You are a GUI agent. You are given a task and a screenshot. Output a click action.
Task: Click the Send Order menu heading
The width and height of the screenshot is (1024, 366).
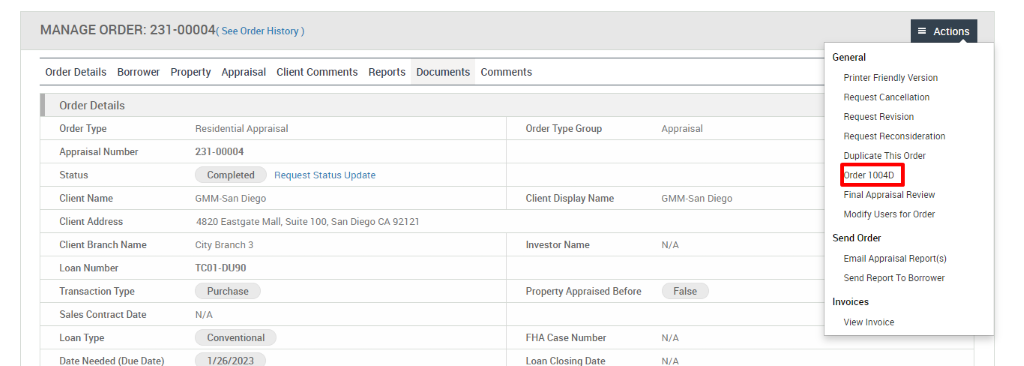point(857,238)
